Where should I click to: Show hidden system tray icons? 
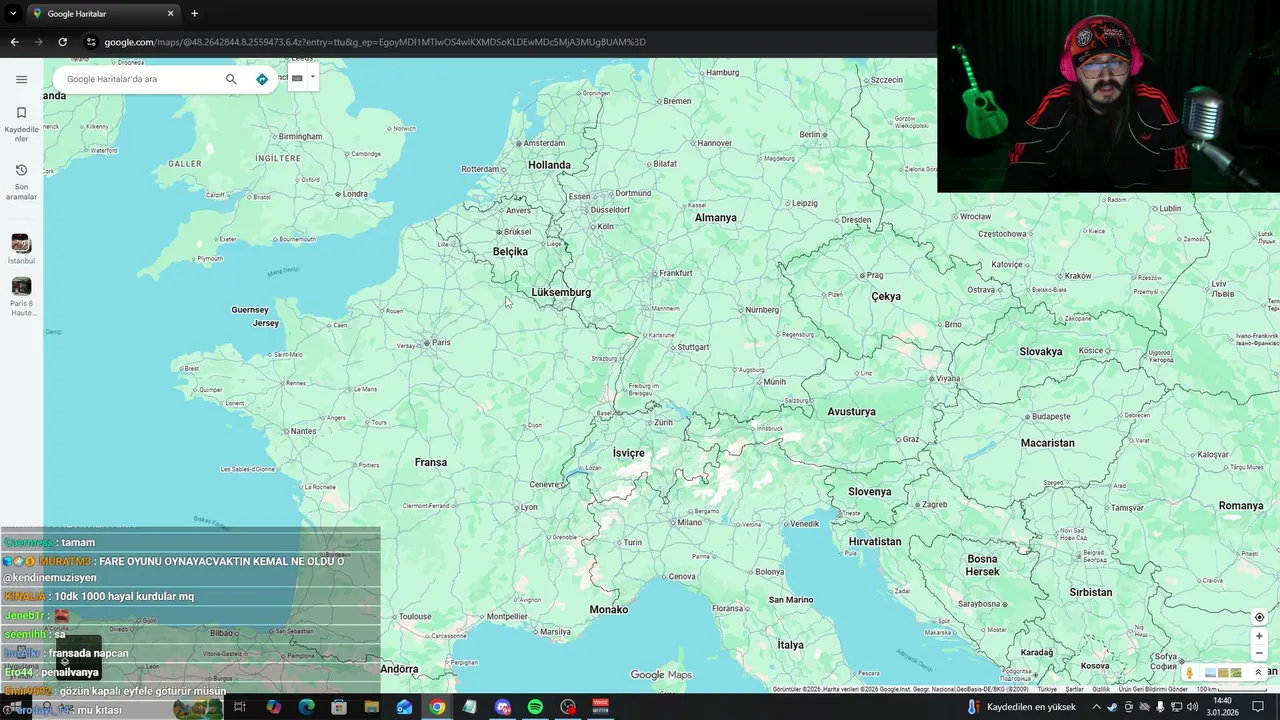pyautogui.click(x=1096, y=707)
